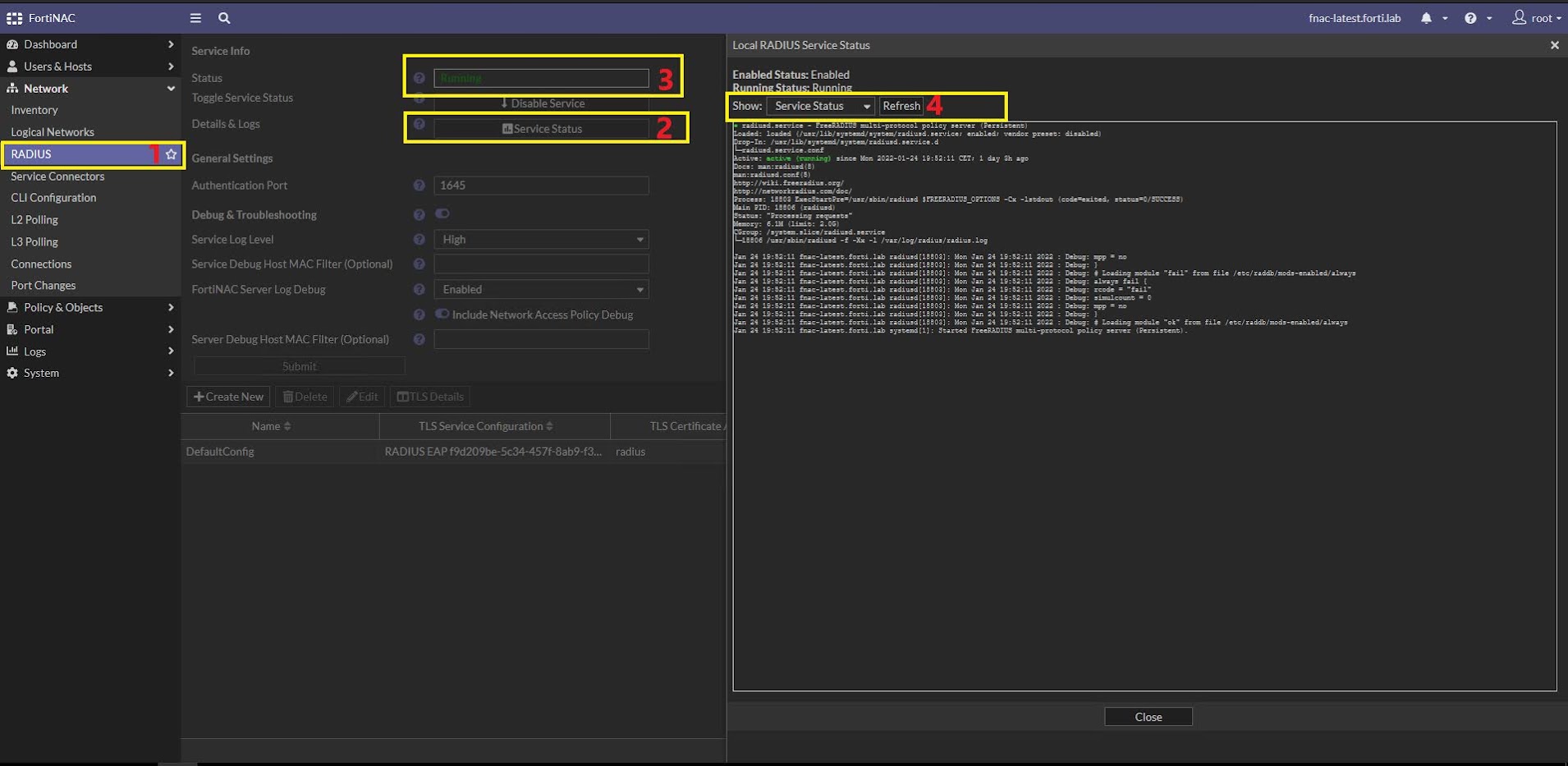1568x766 pixels.
Task: Expand the Logs menu chevron
Action: [171, 351]
